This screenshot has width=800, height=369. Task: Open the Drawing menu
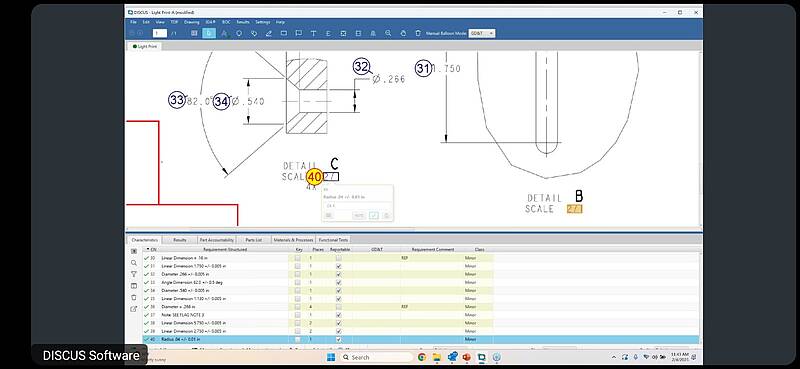(x=191, y=22)
